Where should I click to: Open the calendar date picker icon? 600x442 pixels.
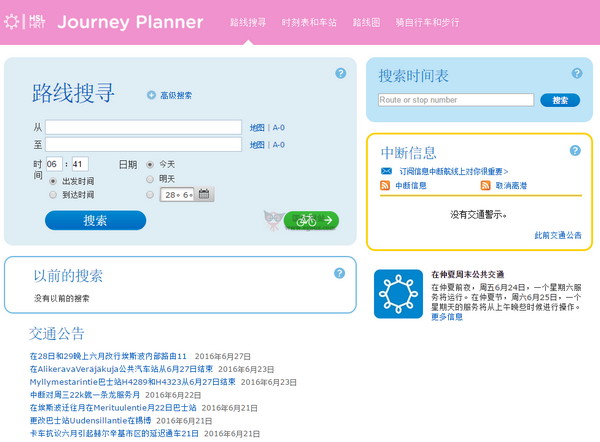204,194
